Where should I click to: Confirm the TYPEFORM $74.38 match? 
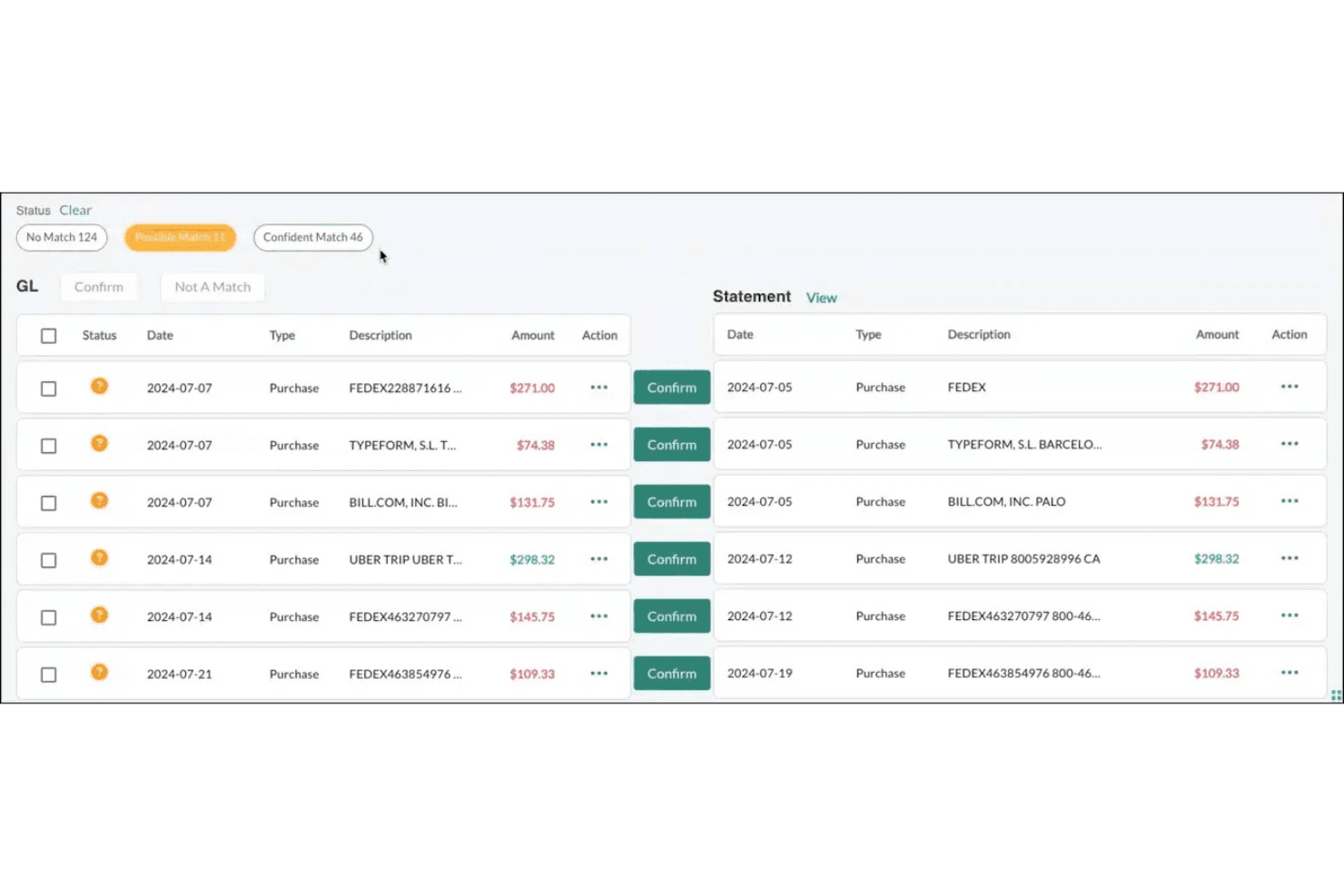pos(672,445)
